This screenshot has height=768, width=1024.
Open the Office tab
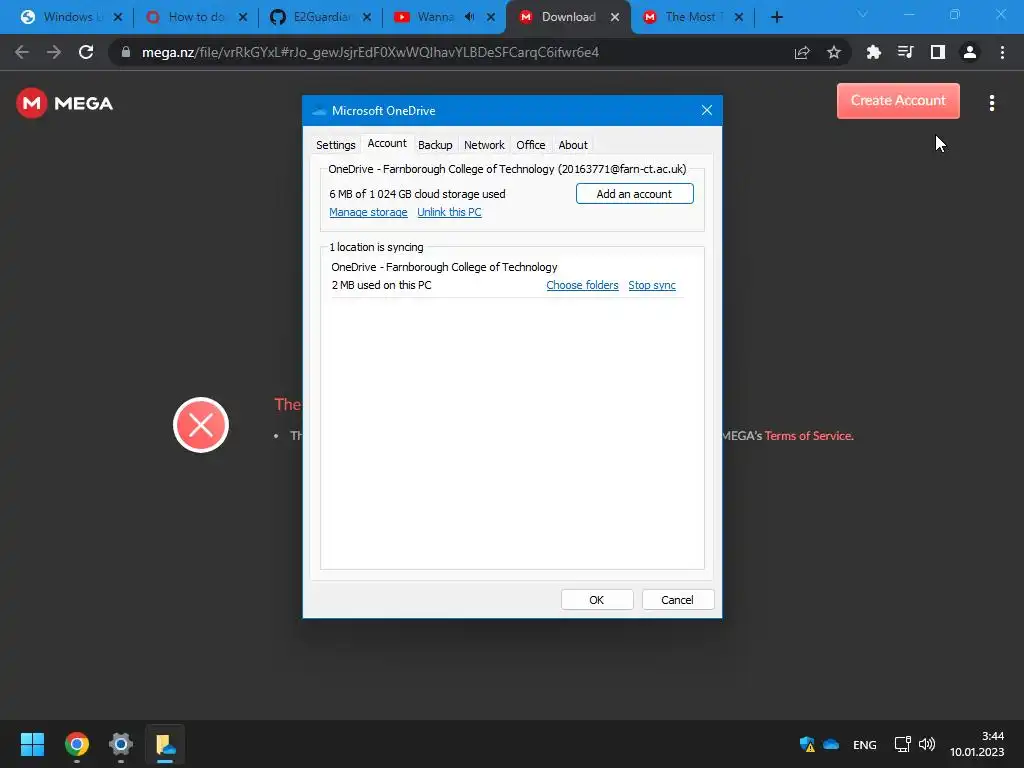530,145
